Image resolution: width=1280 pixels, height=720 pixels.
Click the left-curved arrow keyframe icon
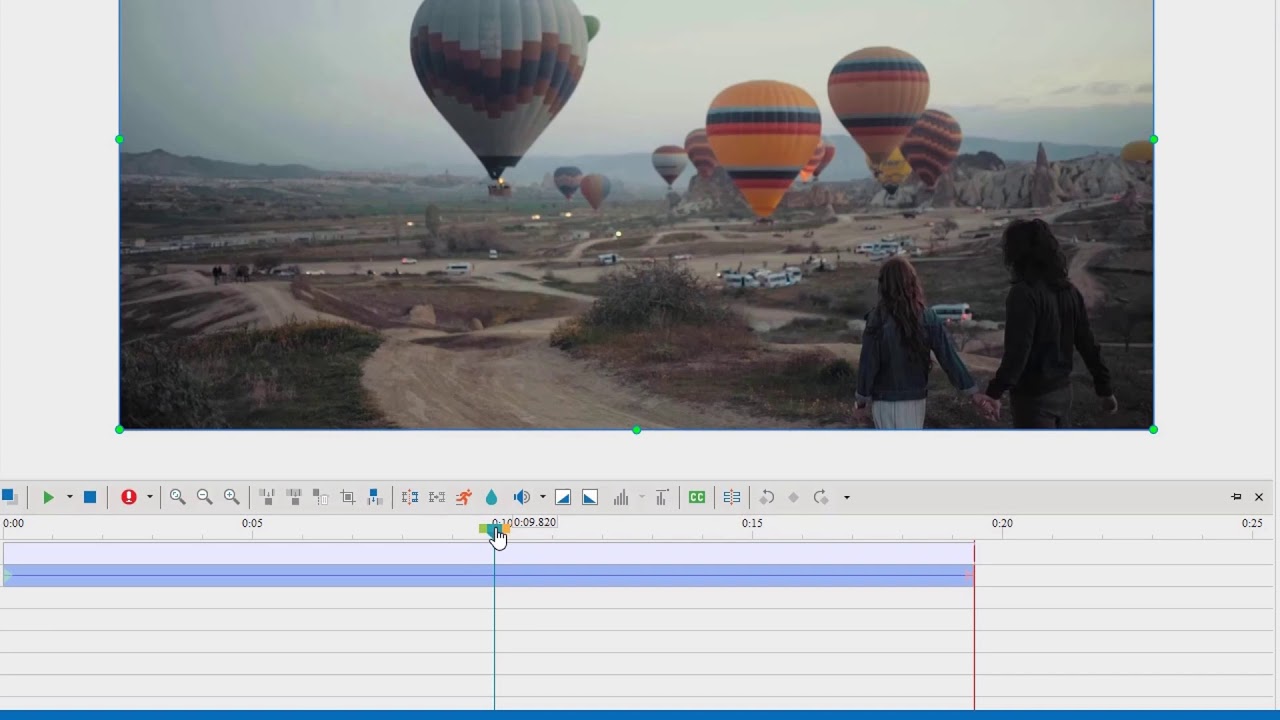click(767, 497)
